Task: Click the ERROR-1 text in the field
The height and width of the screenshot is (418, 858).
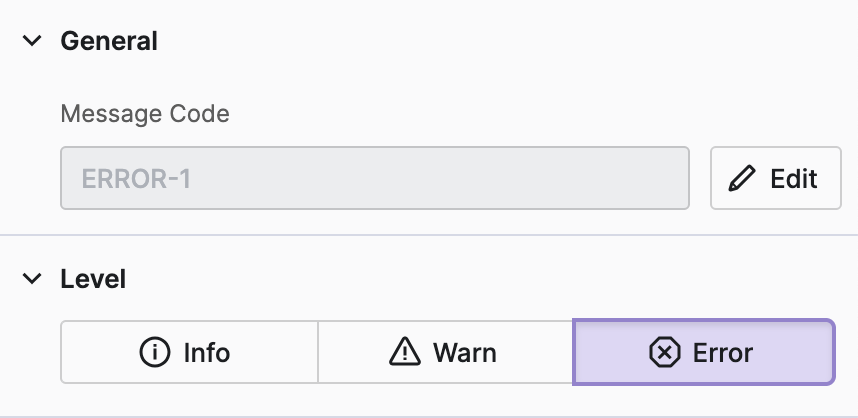Action: pyautogui.click(x=136, y=179)
